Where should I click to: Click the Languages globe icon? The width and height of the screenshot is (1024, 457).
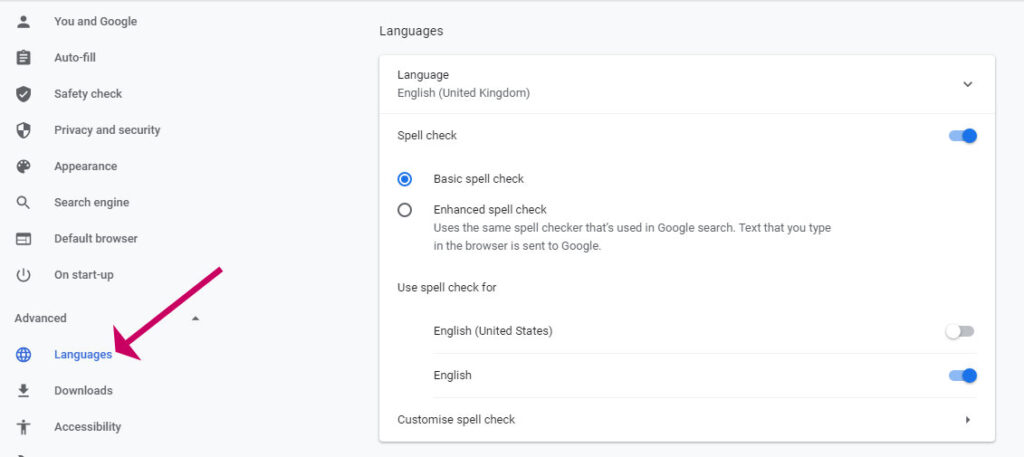24,355
